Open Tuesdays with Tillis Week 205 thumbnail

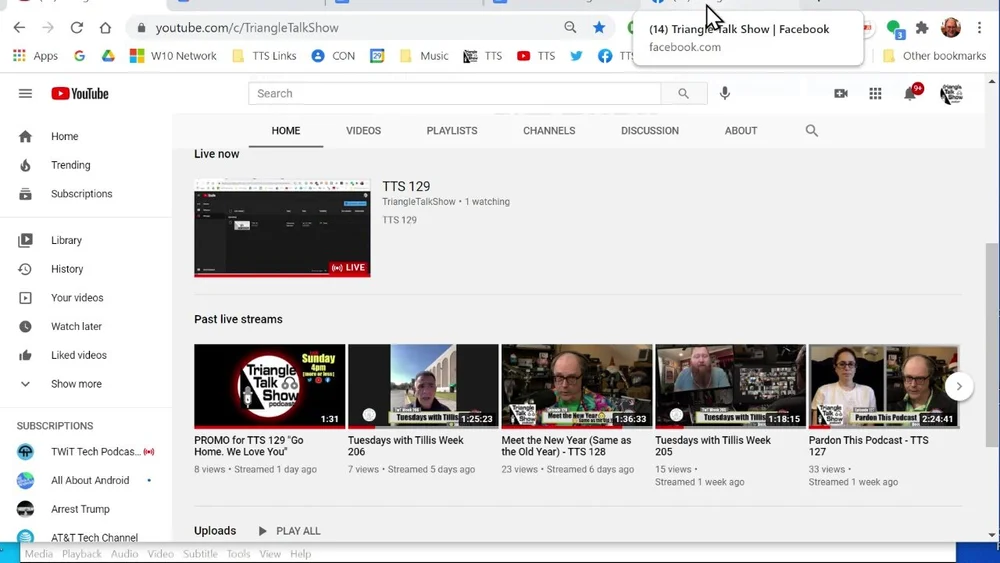point(731,386)
